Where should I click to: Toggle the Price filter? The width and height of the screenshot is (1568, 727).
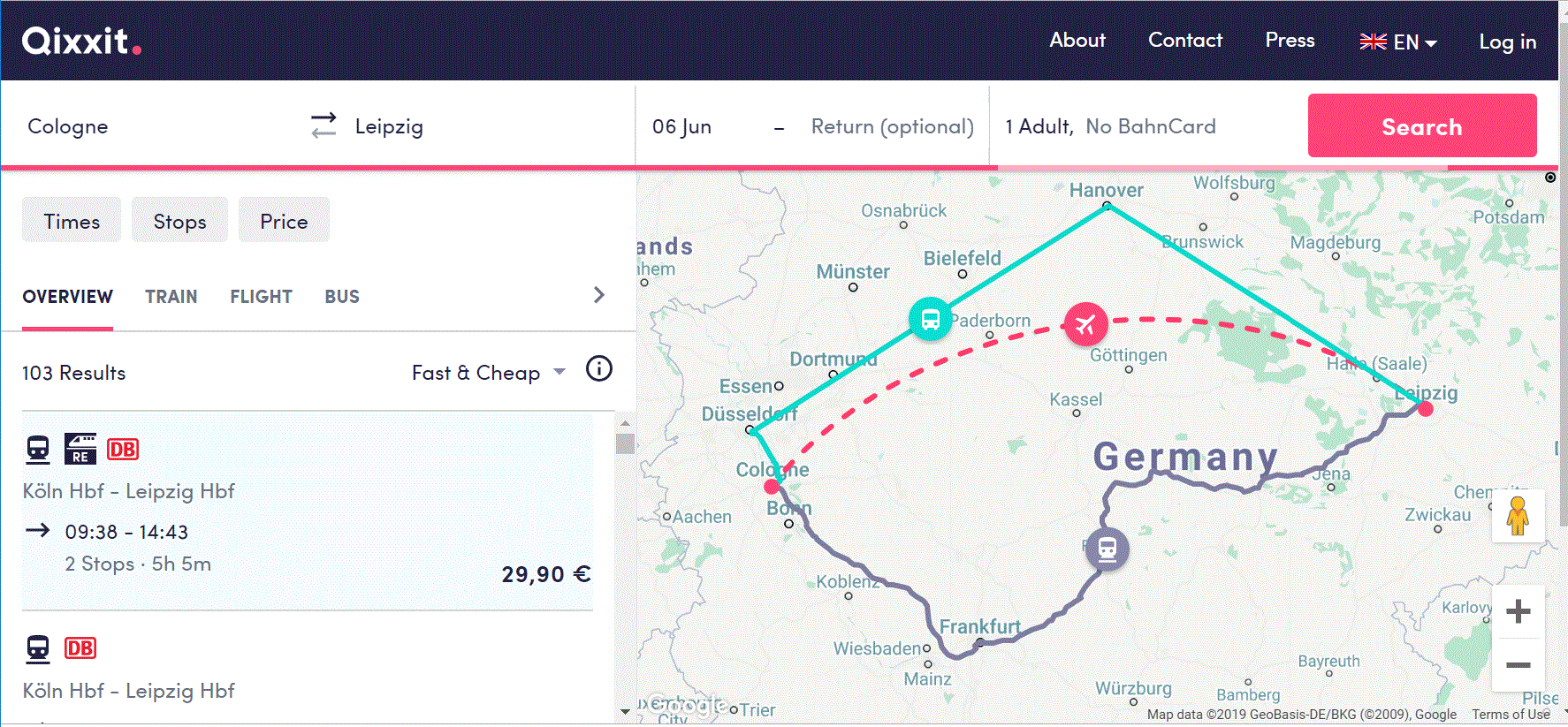284,221
